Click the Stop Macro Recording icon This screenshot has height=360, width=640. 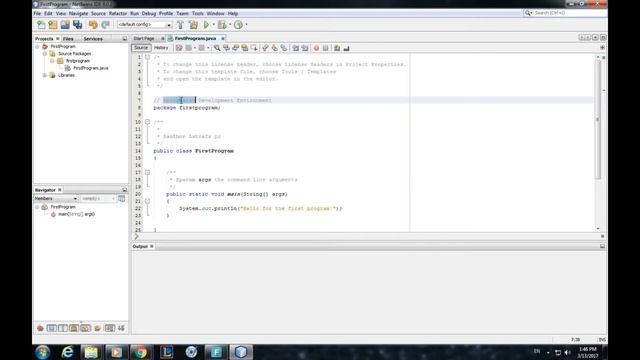[325, 48]
